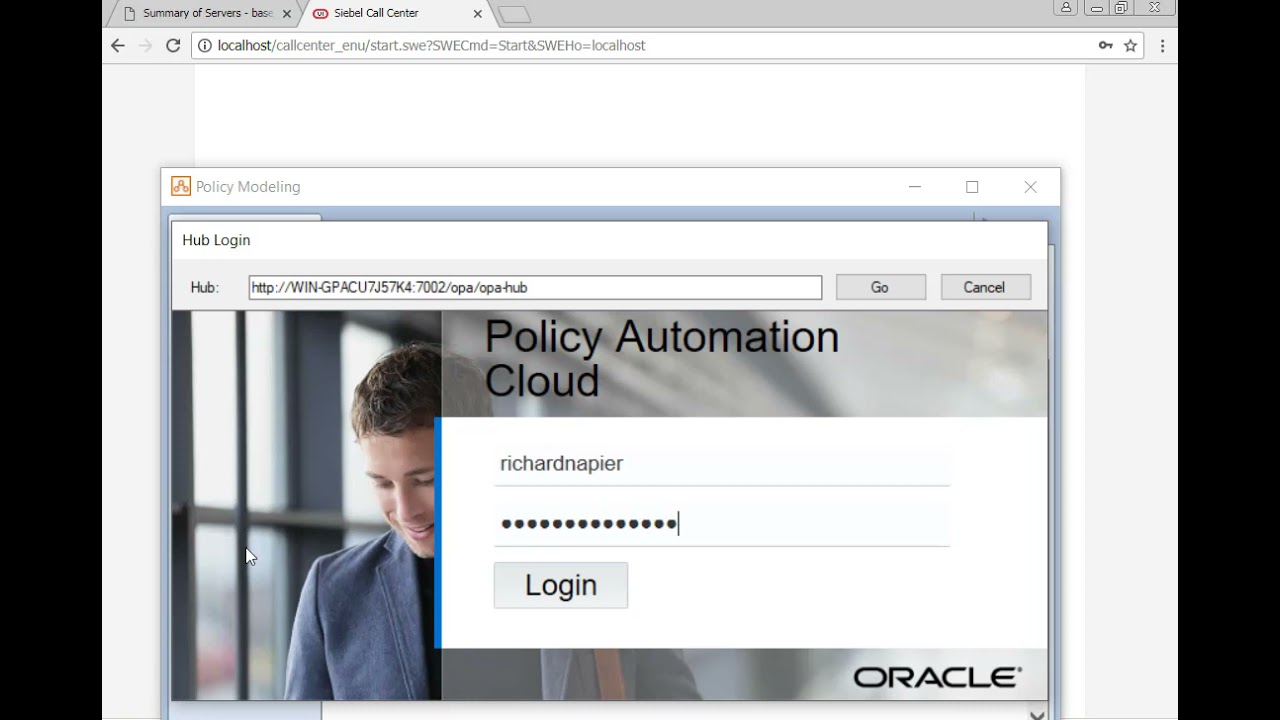
Task: Click the Cancel button in Hub Login
Action: [x=985, y=287]
